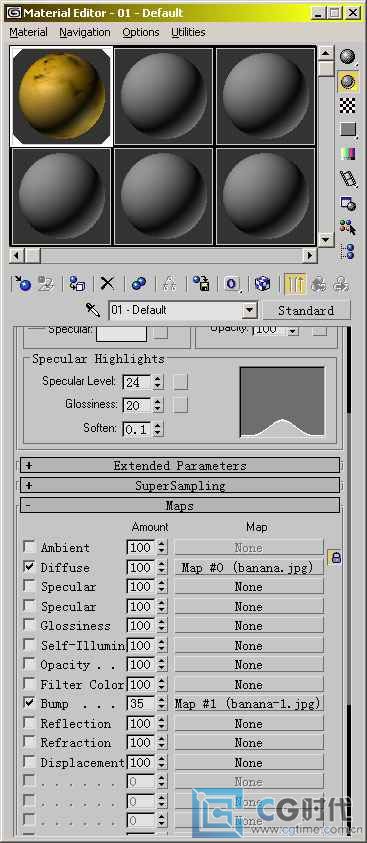Collapse the Maps rollout
Screen dimensions: 367x843
pos(180,505)
